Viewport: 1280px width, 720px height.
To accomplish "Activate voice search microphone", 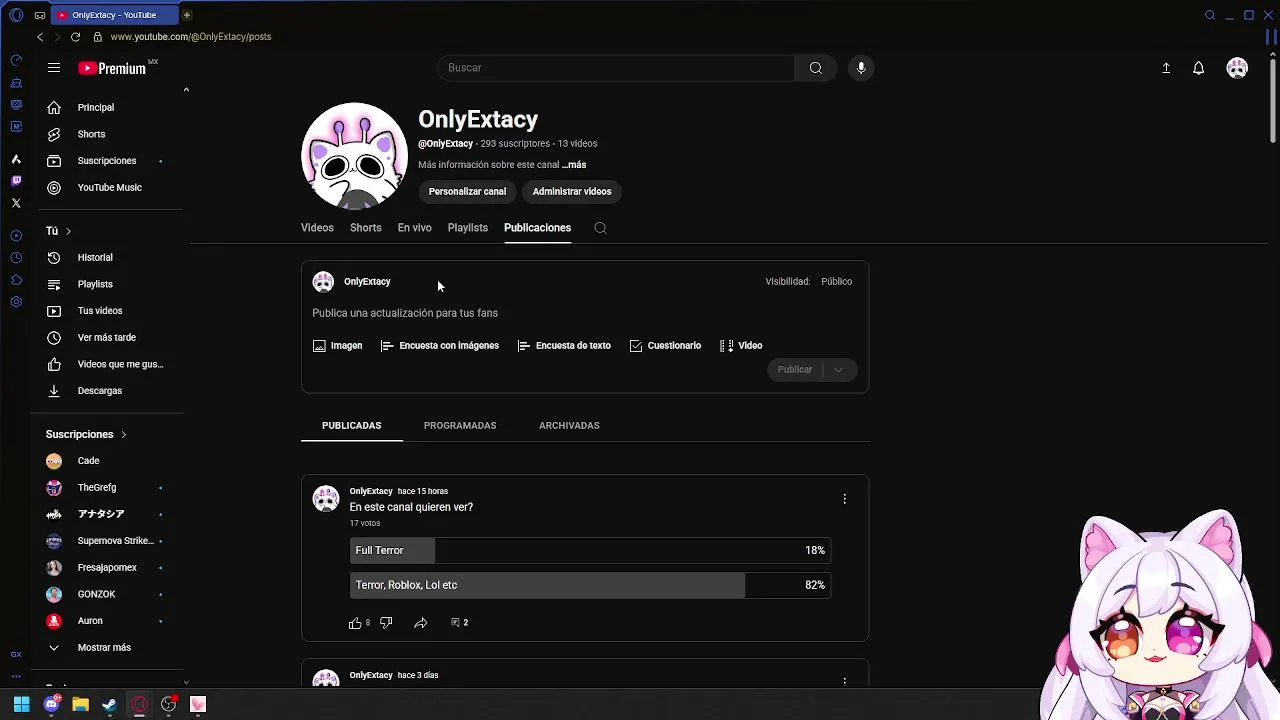I will point(861,68).
